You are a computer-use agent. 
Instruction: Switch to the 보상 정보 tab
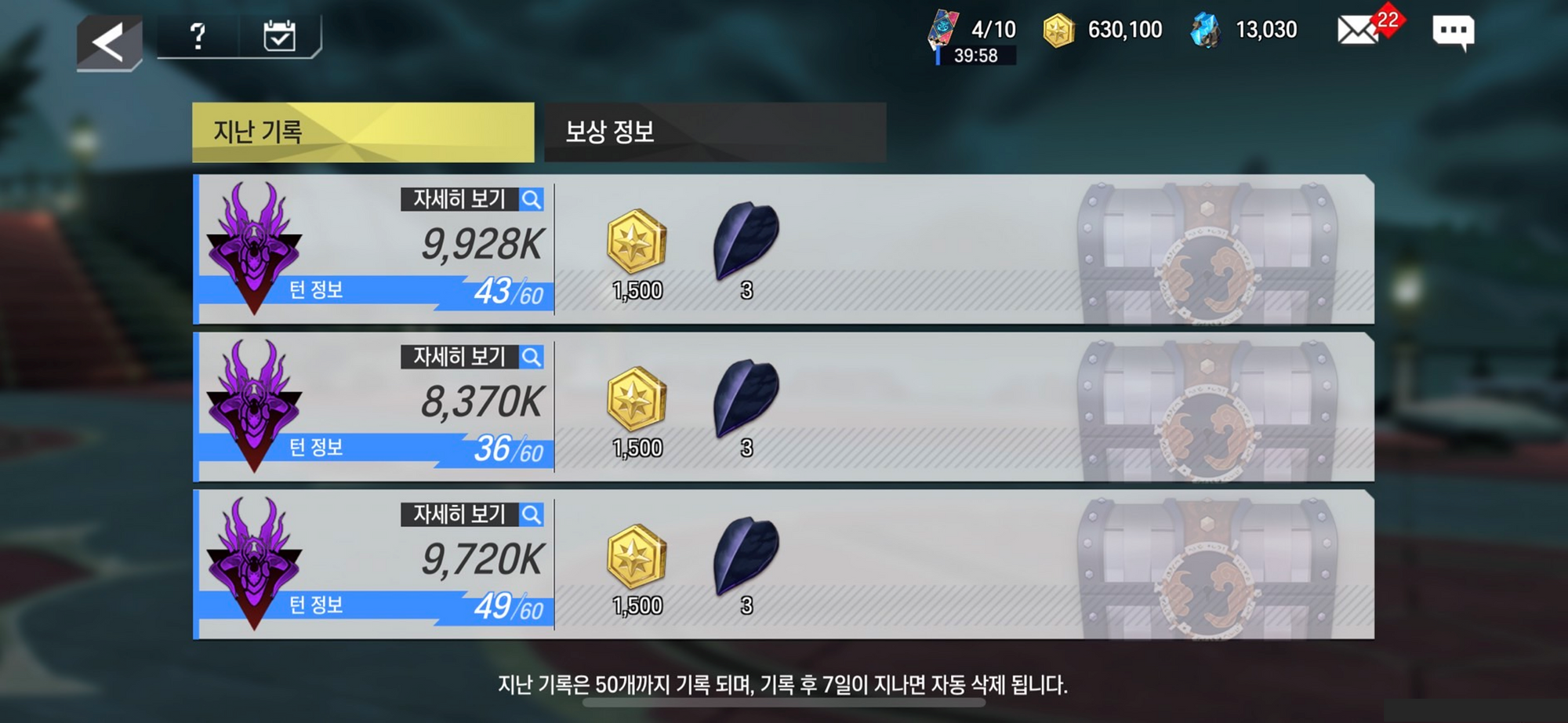click(x=715, y=132)
